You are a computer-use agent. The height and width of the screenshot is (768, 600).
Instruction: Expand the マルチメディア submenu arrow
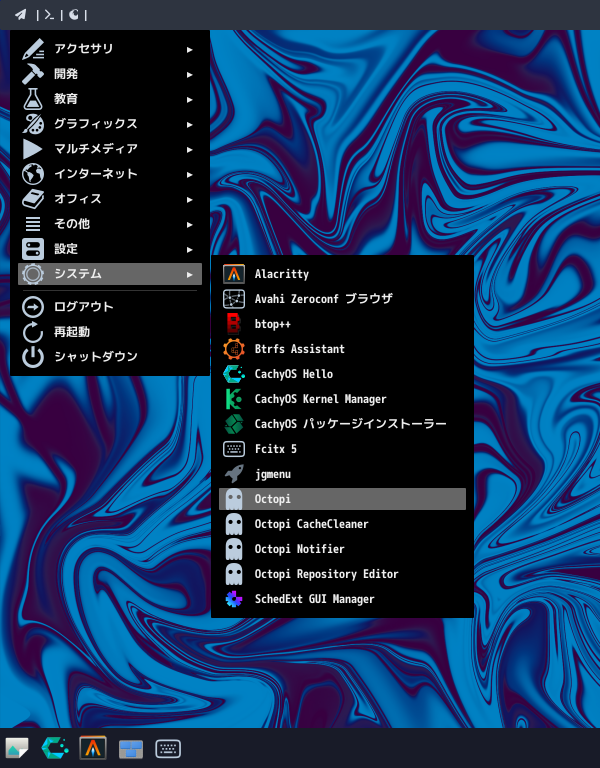[190, 149]
